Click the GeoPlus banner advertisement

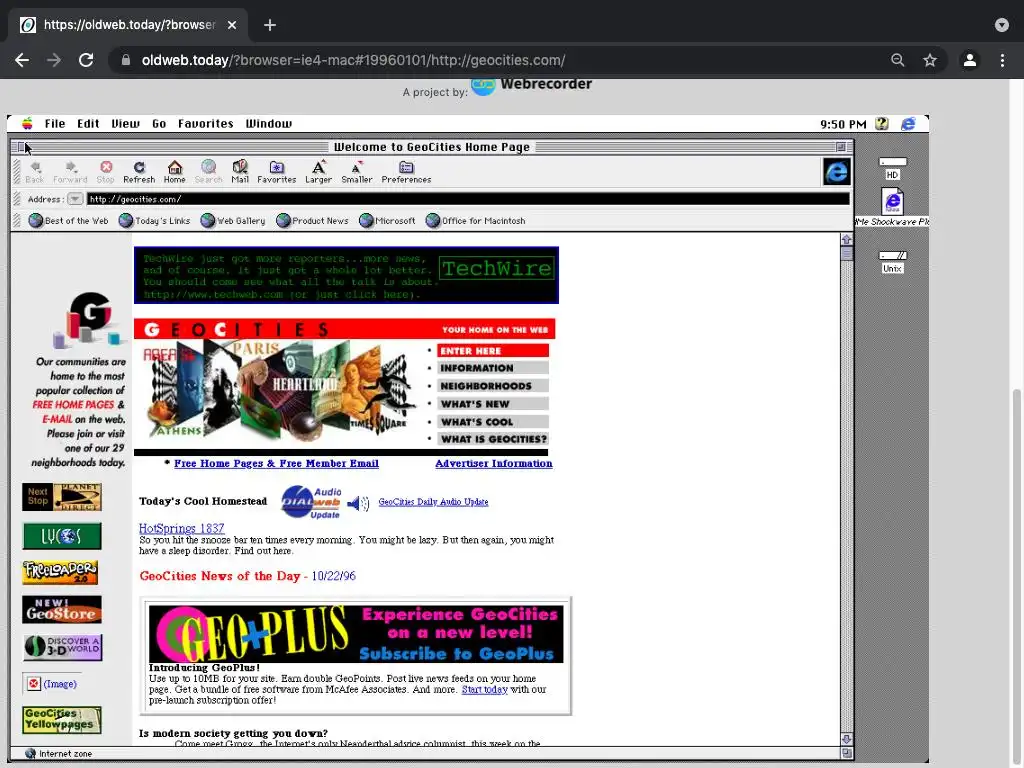pyautogui.click(x=356, y=633)
